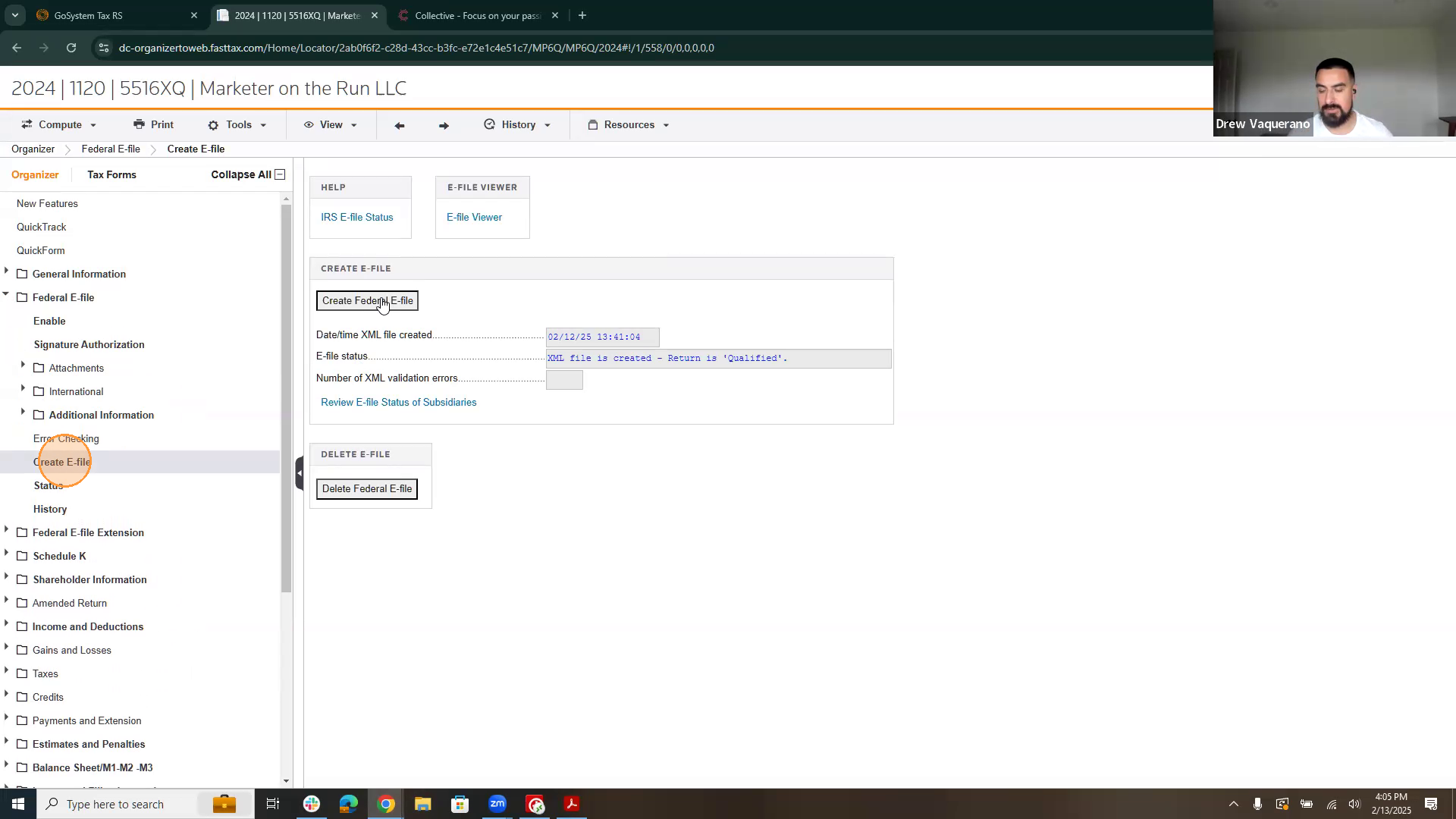Open the Resources dropdown menu
1456x819 pixels.
click(x=629, y=125)
